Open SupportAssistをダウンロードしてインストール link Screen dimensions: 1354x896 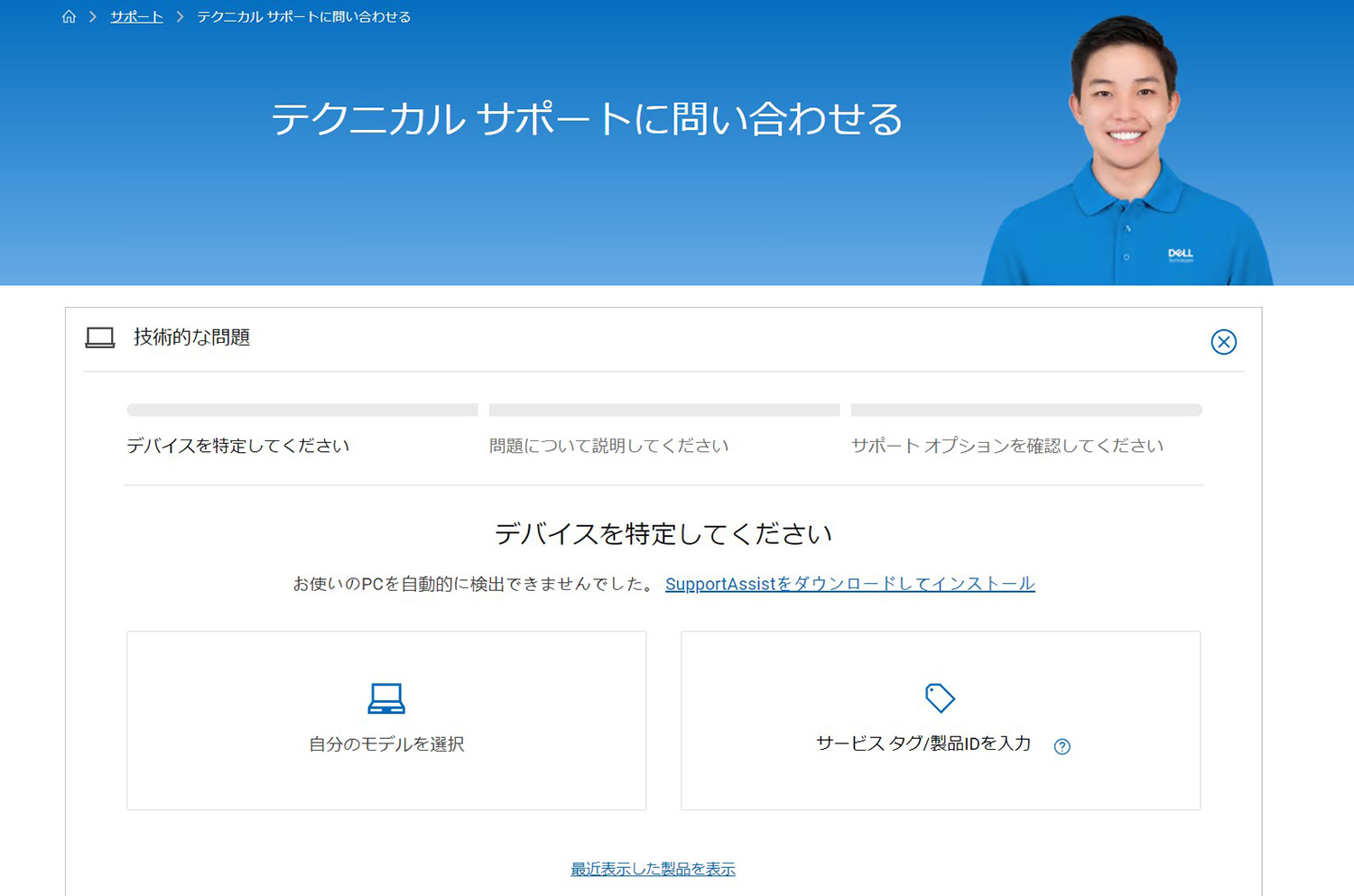click(x=850, y=584)
